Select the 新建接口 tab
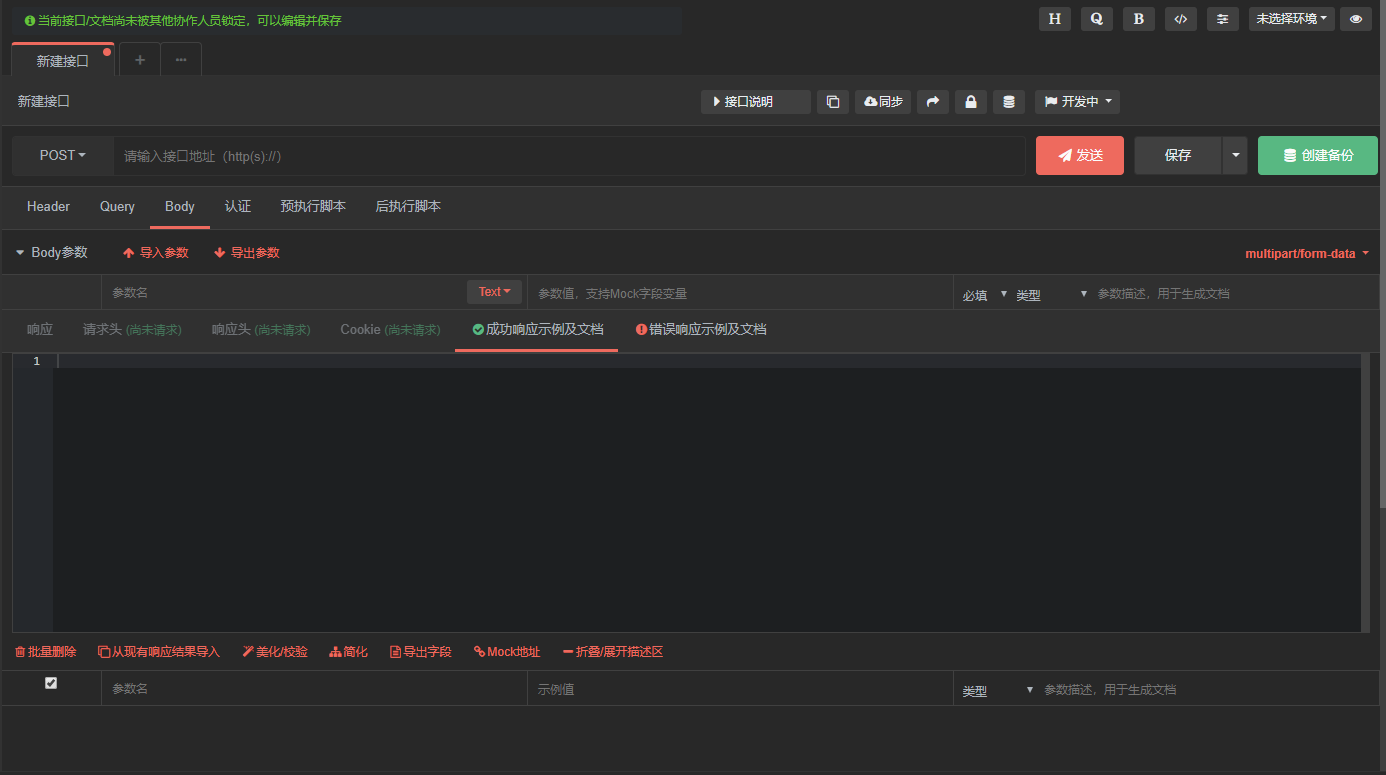The image size is (1386, 775). [x=63, y=60]
